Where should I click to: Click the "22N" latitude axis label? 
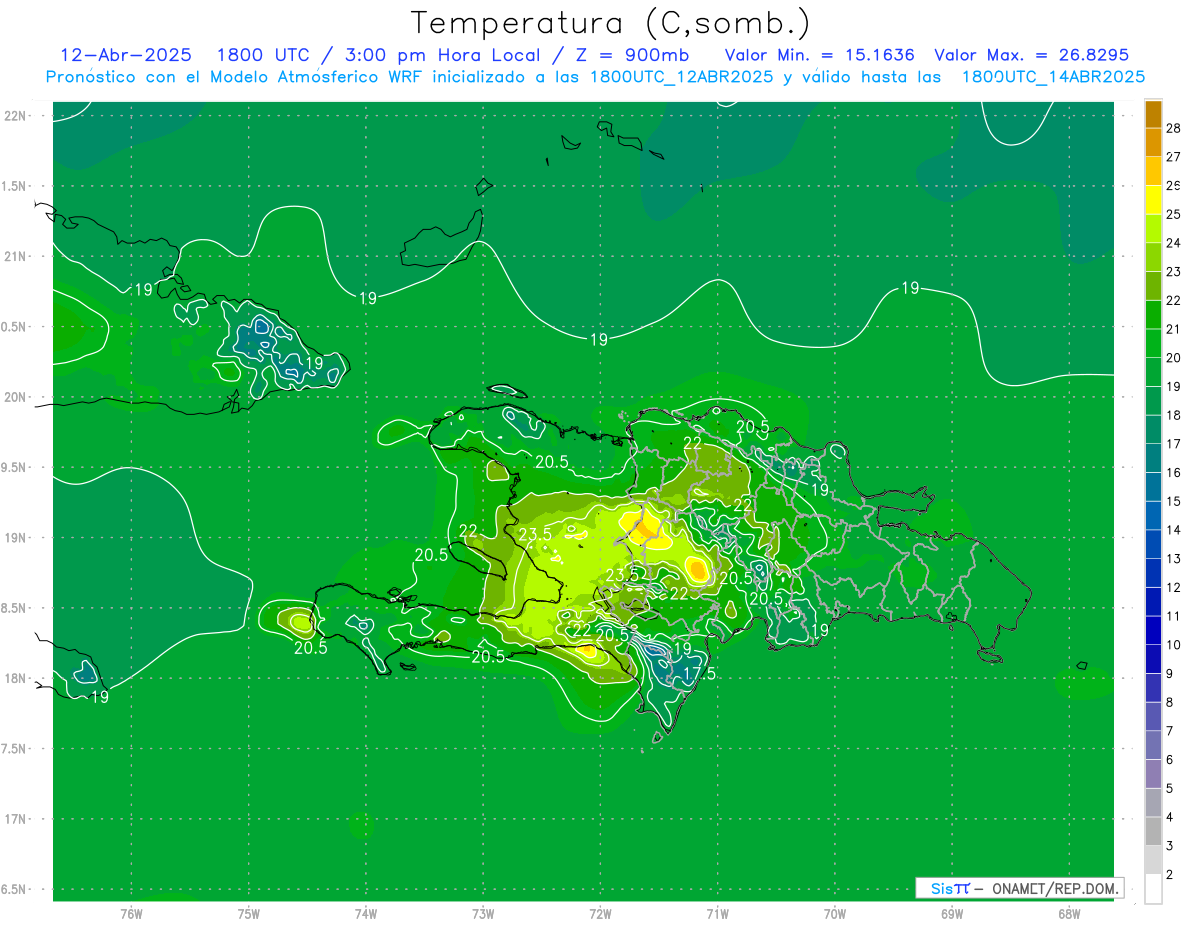[x=14, y=116]
